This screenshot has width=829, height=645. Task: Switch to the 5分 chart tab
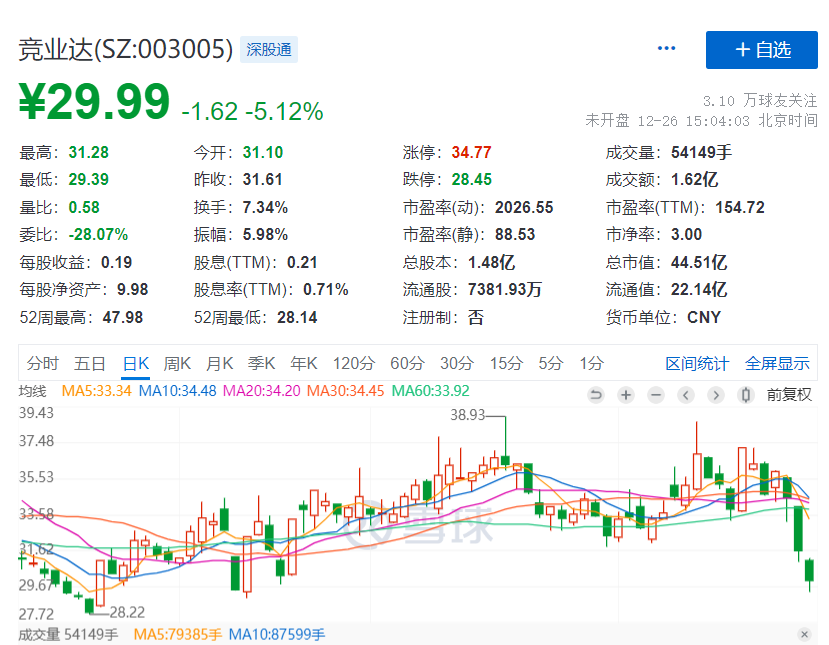[x=551, y=363]
